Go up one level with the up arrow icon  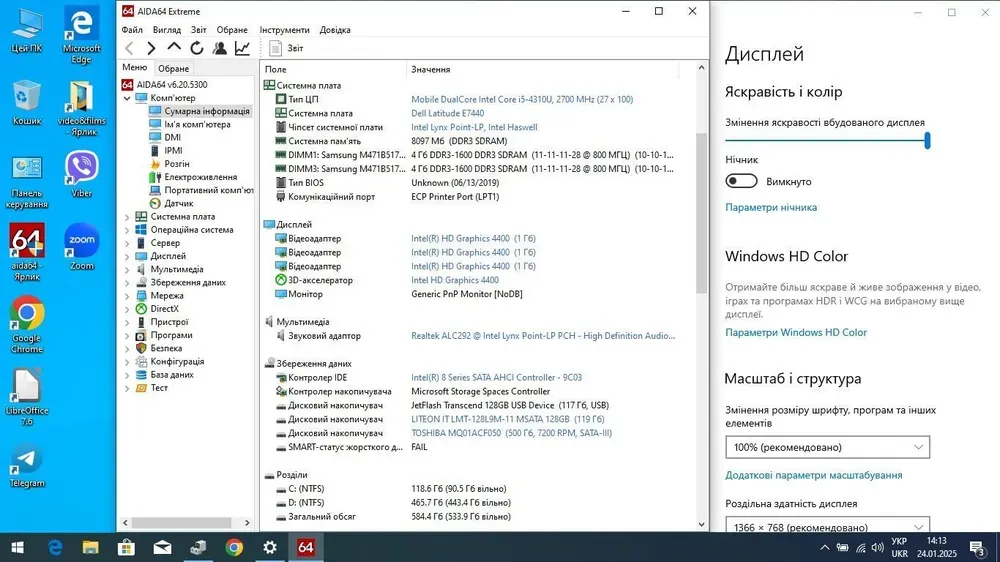(x=174, y=48)
